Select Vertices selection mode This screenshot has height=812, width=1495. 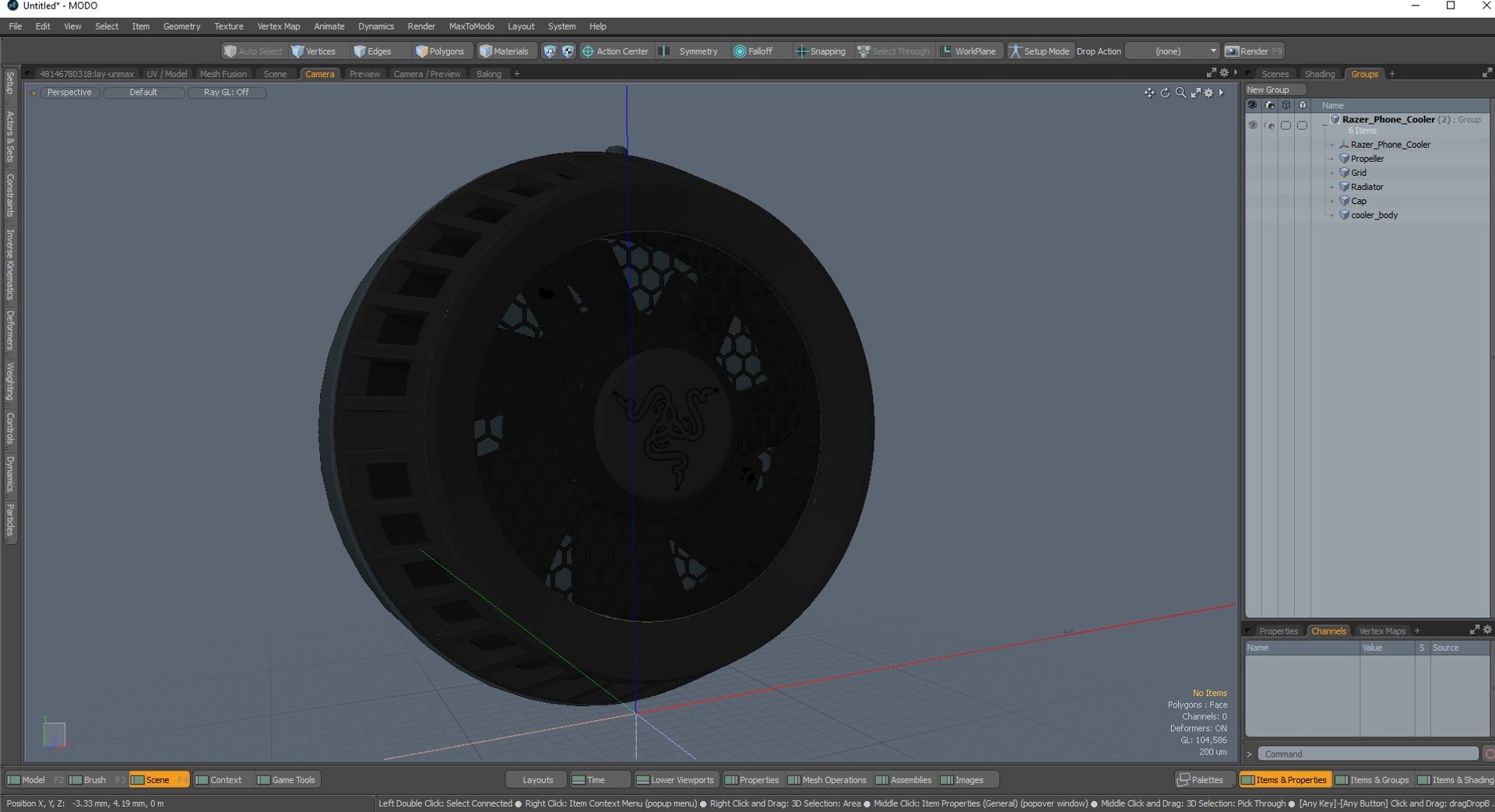313,51
